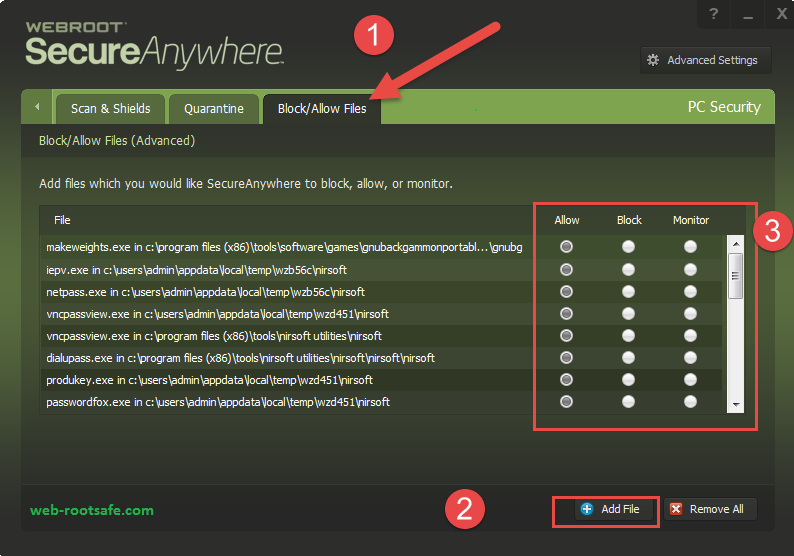794x556 pixels.
Task: Click the back arrow left of tabs
Action: [x=37, y=107]
